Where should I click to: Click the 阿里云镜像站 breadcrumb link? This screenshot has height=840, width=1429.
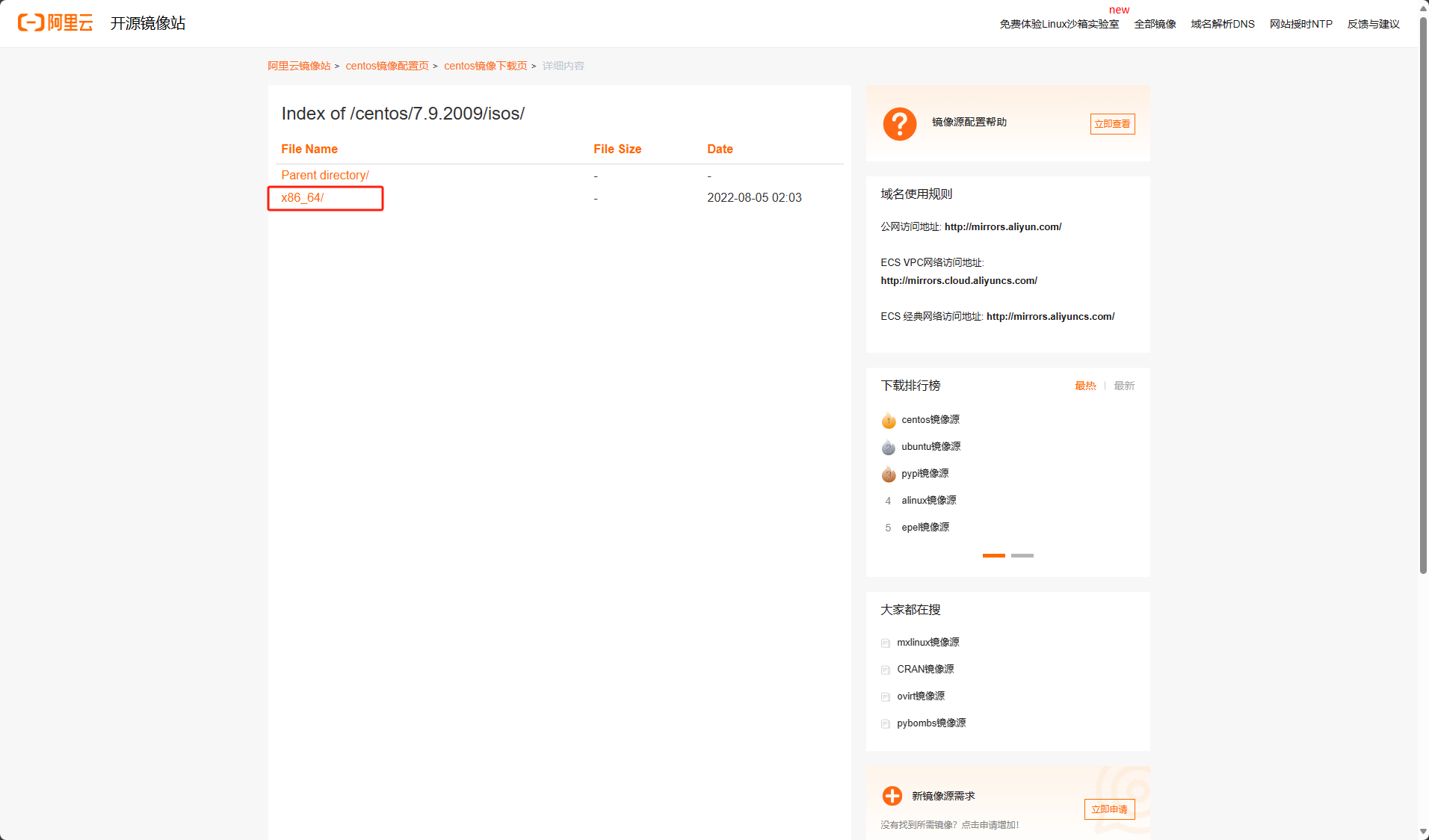299,66
